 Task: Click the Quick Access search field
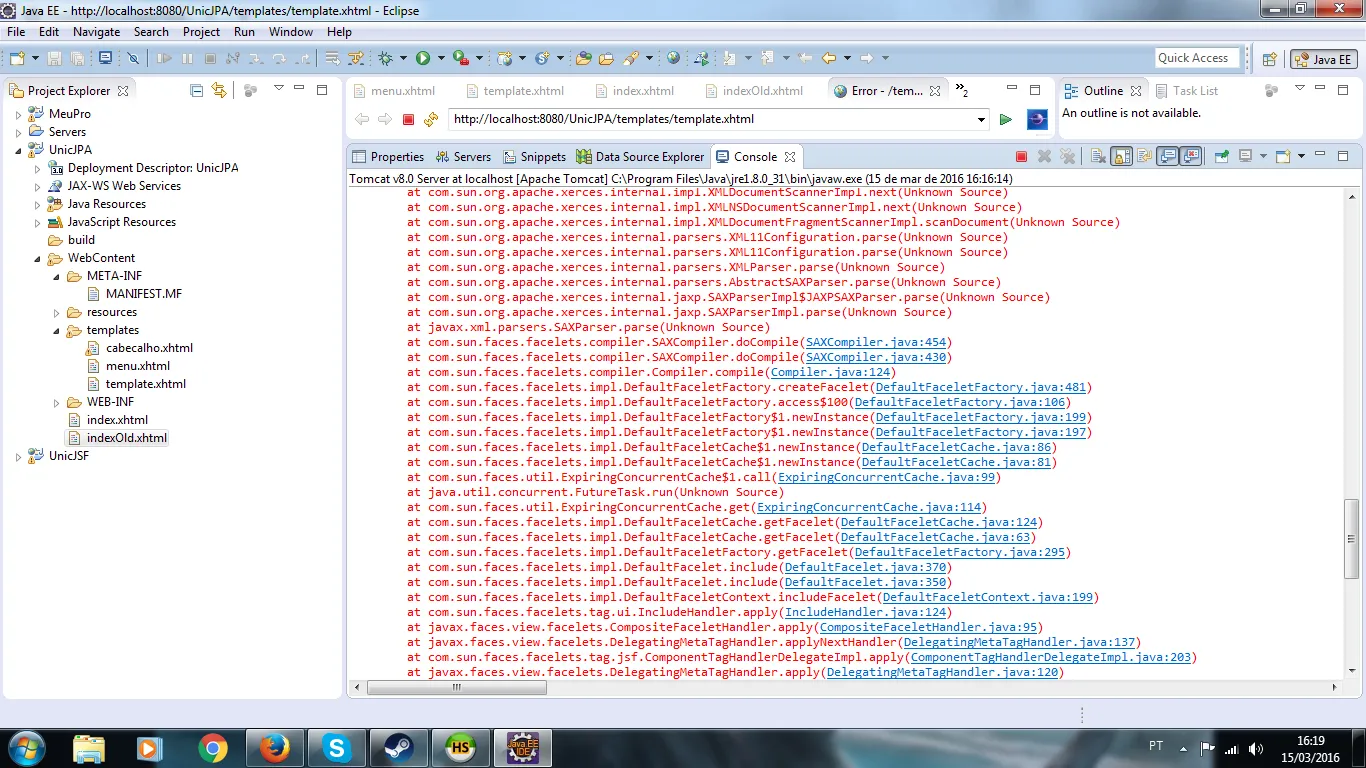[1196, 58]
